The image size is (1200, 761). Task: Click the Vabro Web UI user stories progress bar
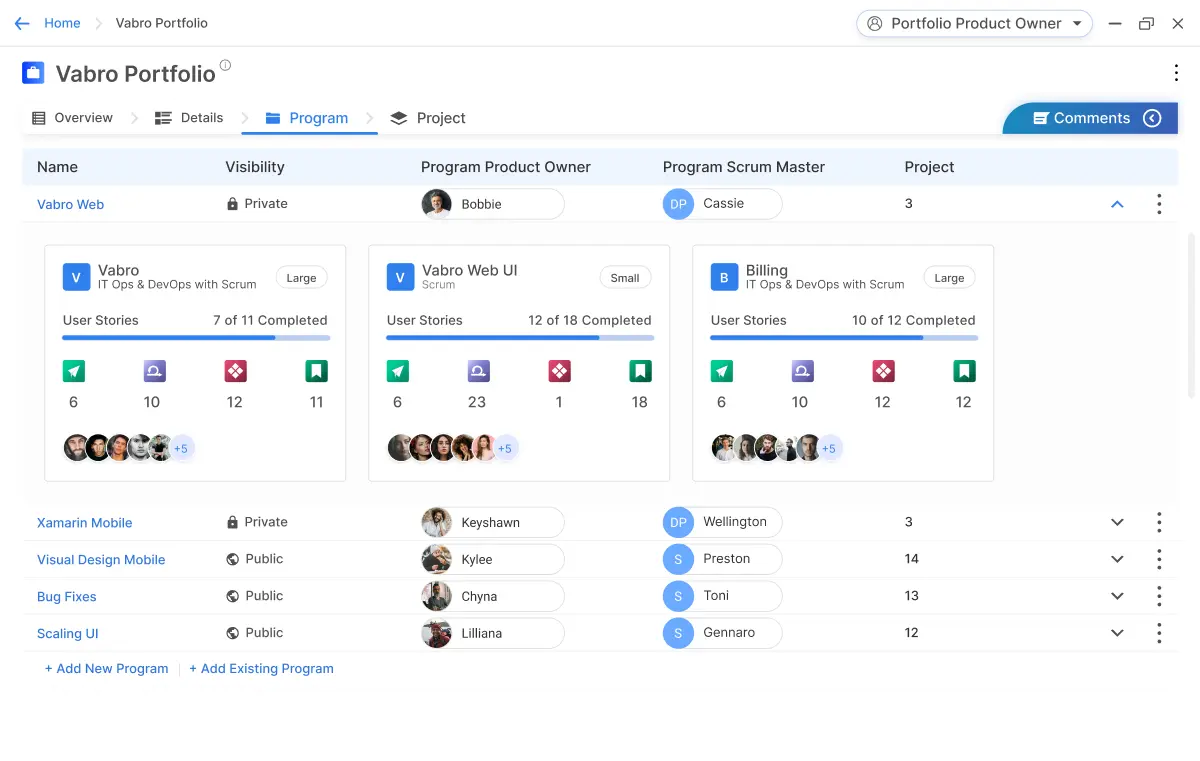(x=520, y=338)
